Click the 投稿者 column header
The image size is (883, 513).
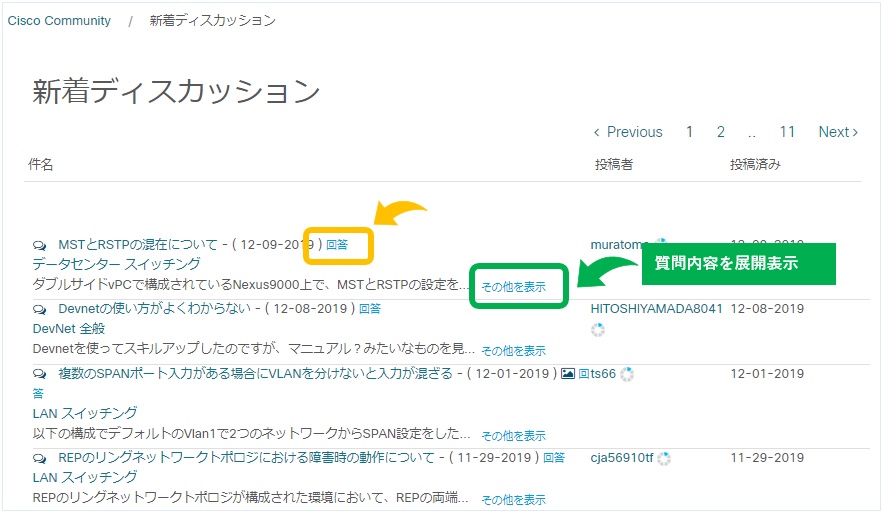[x=614, y=164]
